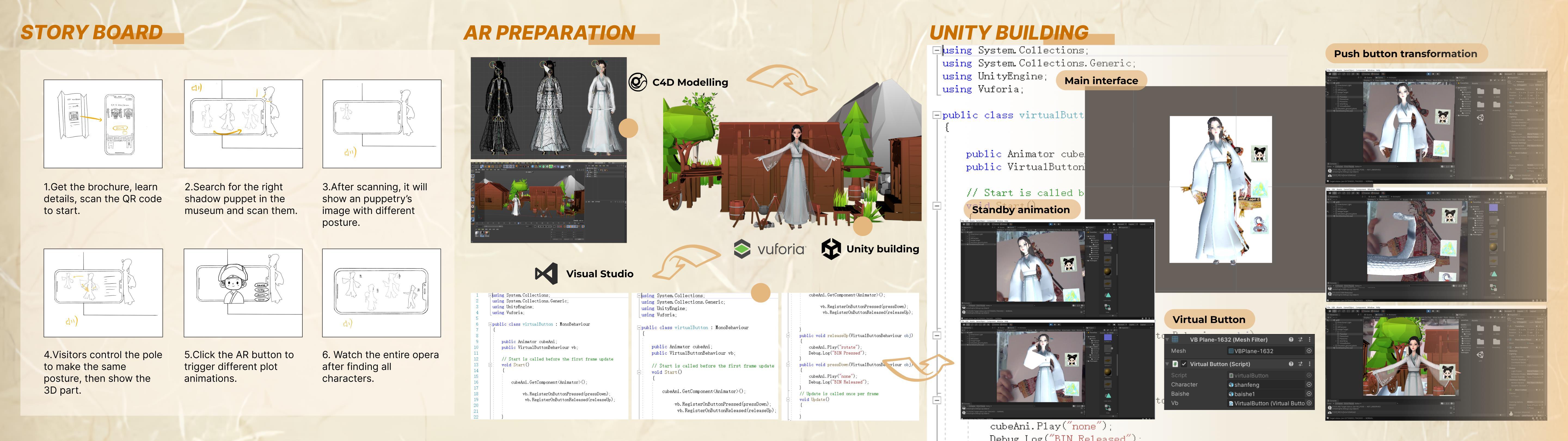Click the Push button transformation label

(x=1405, y=54)
